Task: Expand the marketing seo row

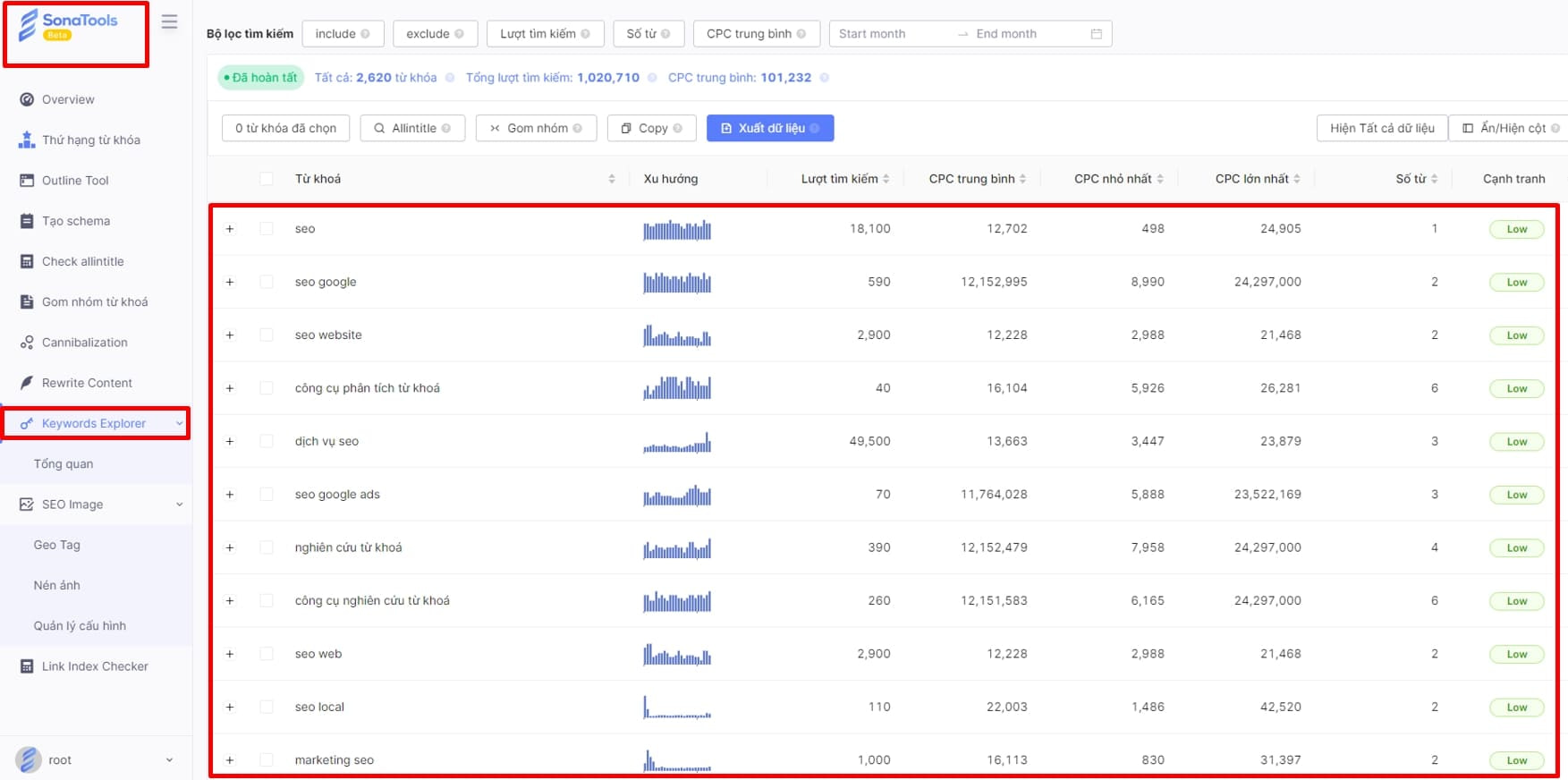Action: (230, 760)
